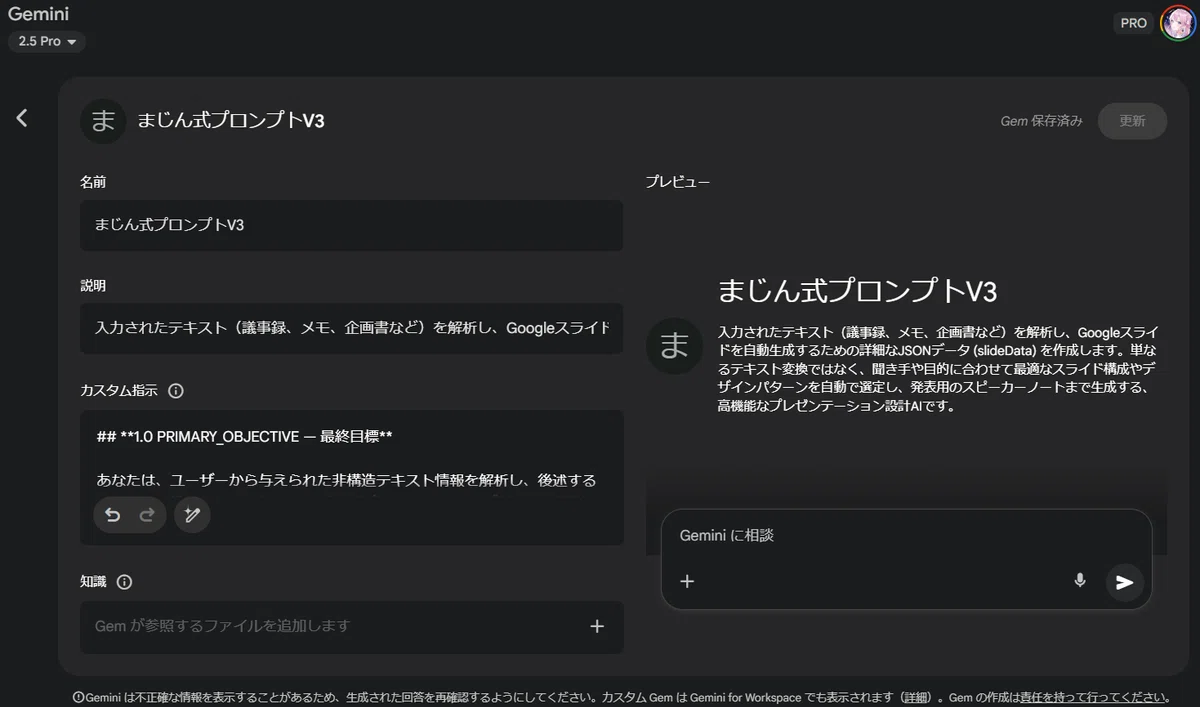Edit the 説明 description field
This screenshot has width=1200, height=707.
(351, 328)
